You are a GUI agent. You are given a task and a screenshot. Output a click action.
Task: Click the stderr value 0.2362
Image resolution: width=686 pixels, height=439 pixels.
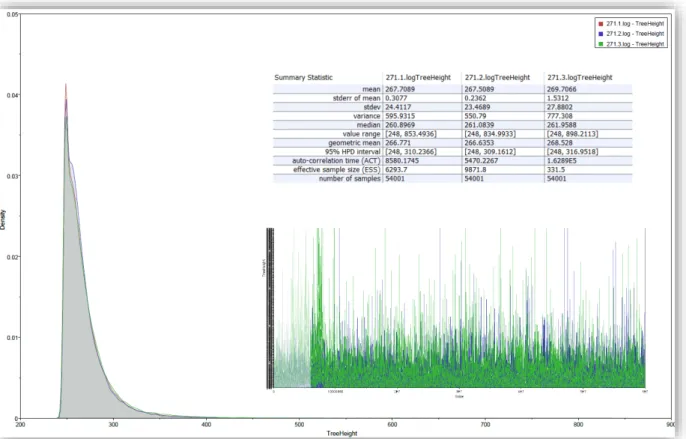point(475,98)
